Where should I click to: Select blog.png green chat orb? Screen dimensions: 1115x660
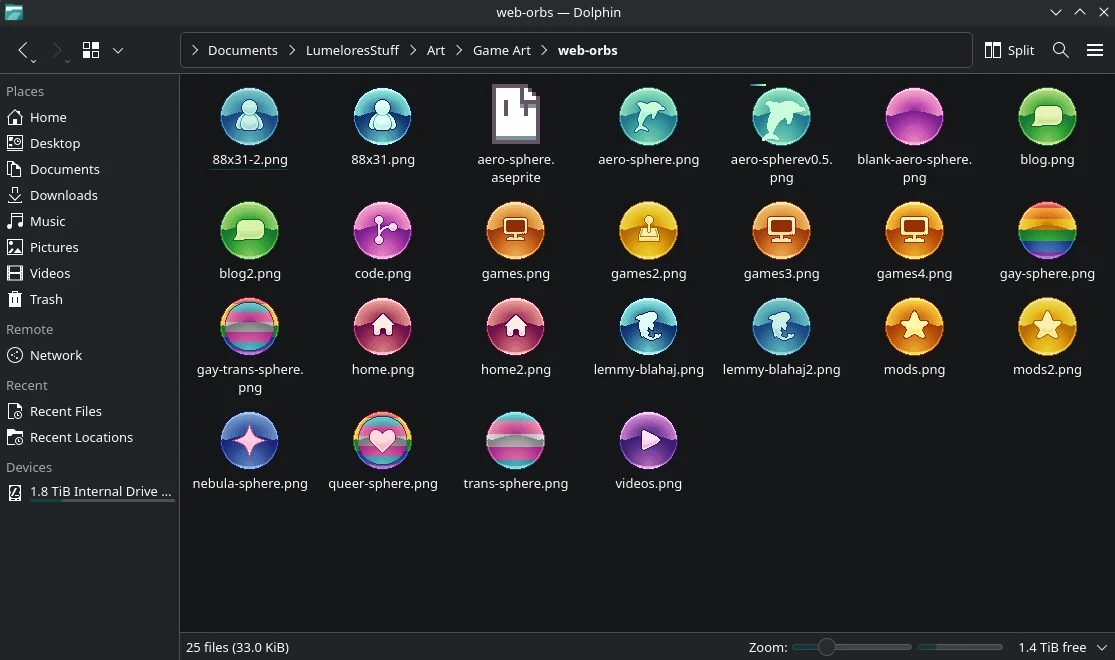pos(1047,117)
